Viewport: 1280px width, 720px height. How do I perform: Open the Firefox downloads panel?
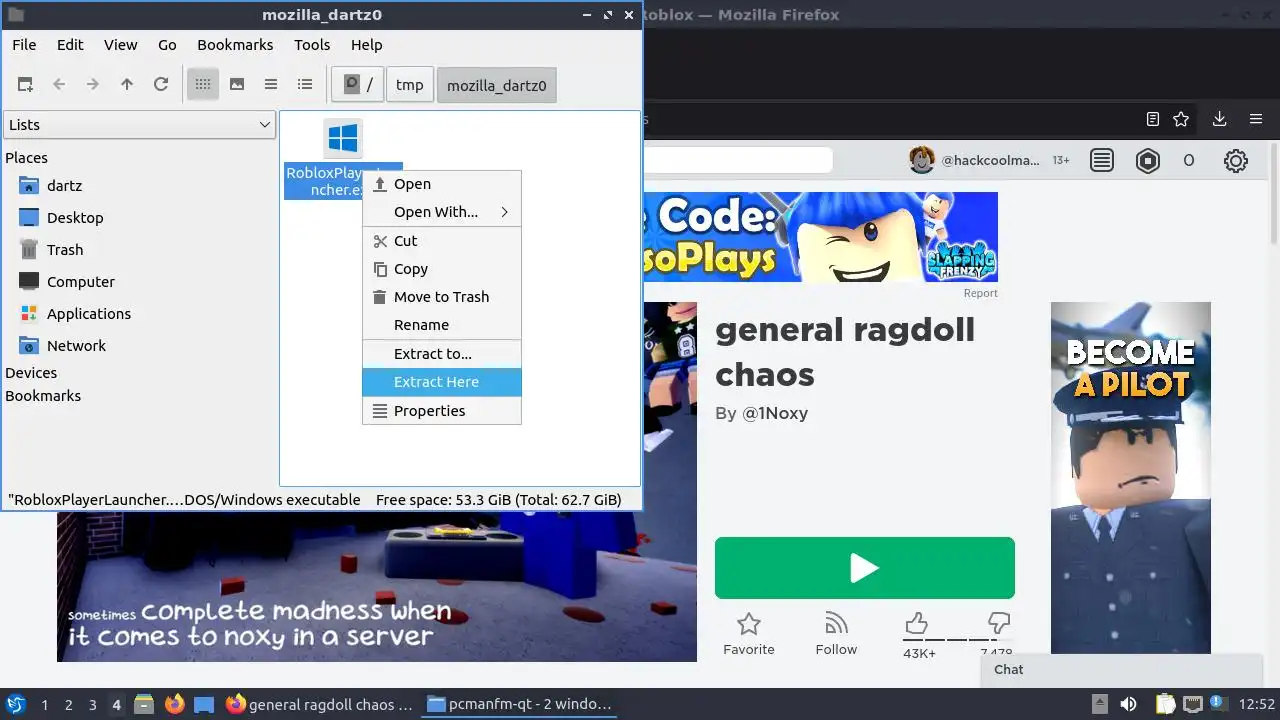tap(1219, 119)
